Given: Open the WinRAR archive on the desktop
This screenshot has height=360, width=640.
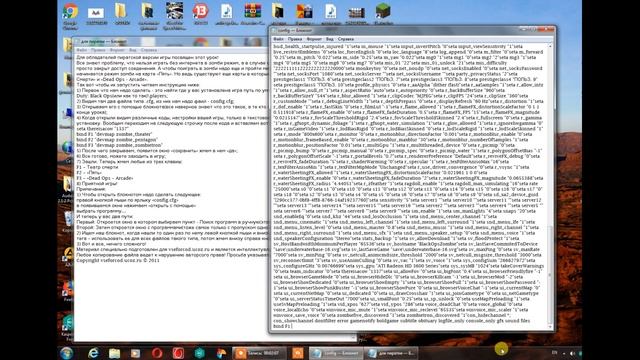Looking at the screenshot, I should click(253, 11).
